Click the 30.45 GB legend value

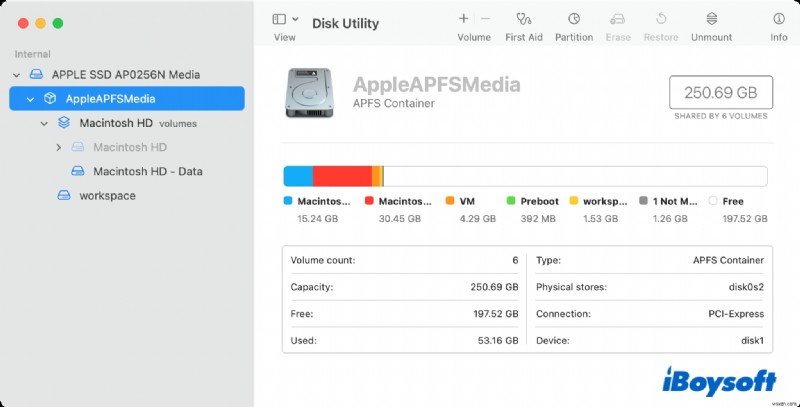pos(399,219)
